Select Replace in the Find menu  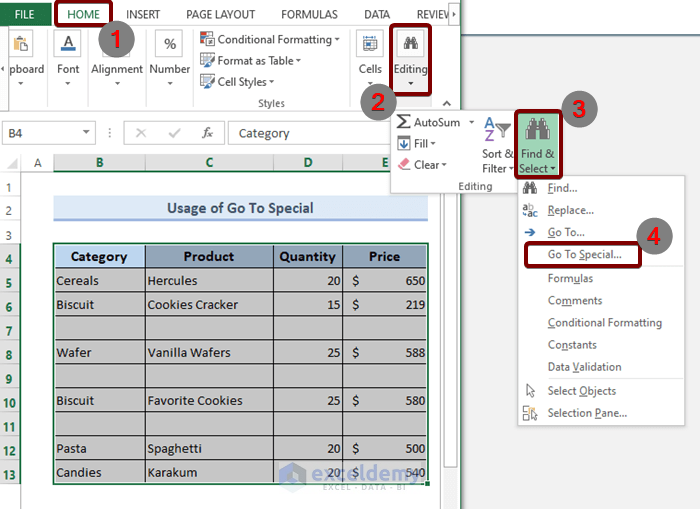(570, 210)
